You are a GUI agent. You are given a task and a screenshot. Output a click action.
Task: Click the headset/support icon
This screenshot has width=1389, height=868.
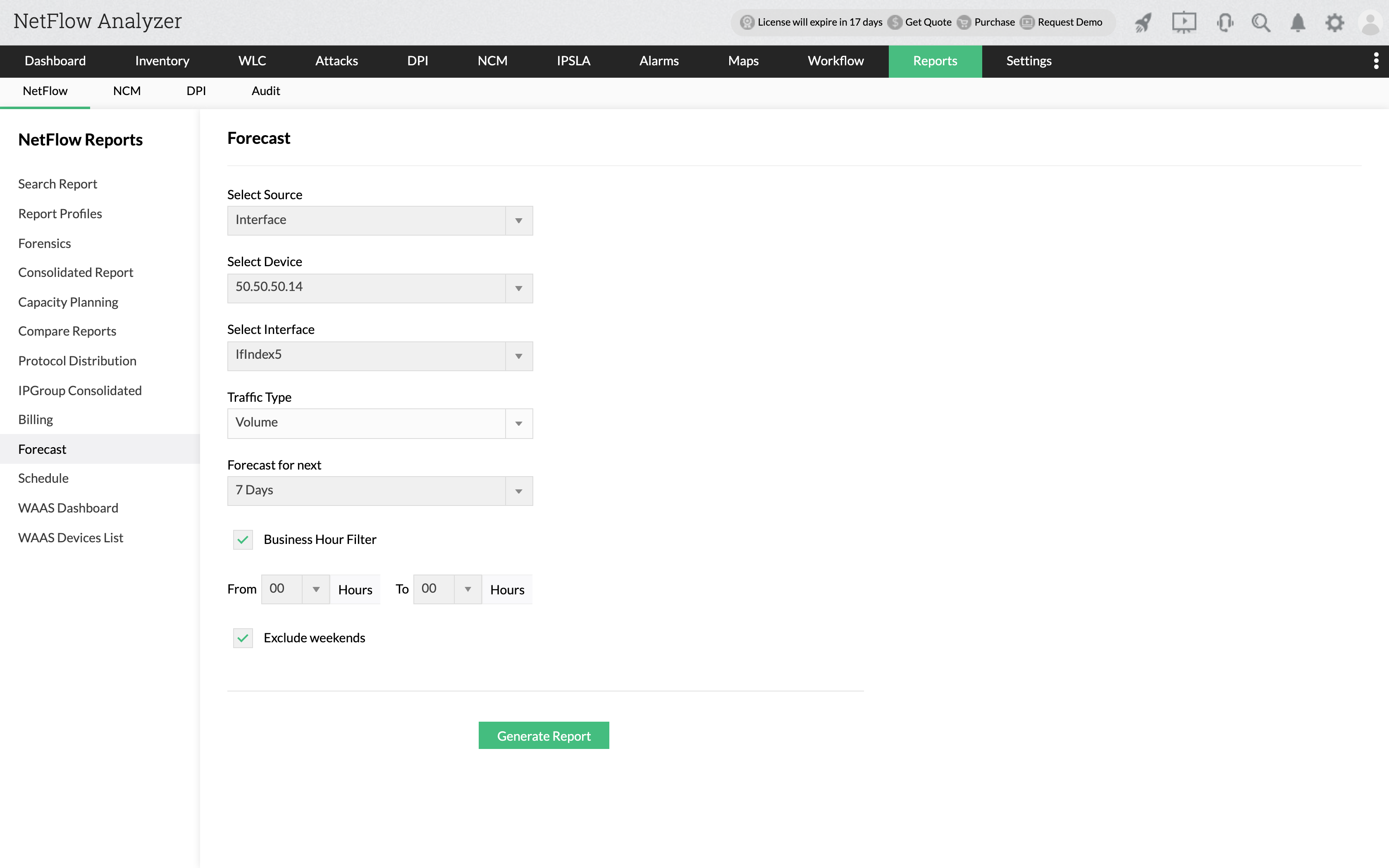click(1225, 21)
